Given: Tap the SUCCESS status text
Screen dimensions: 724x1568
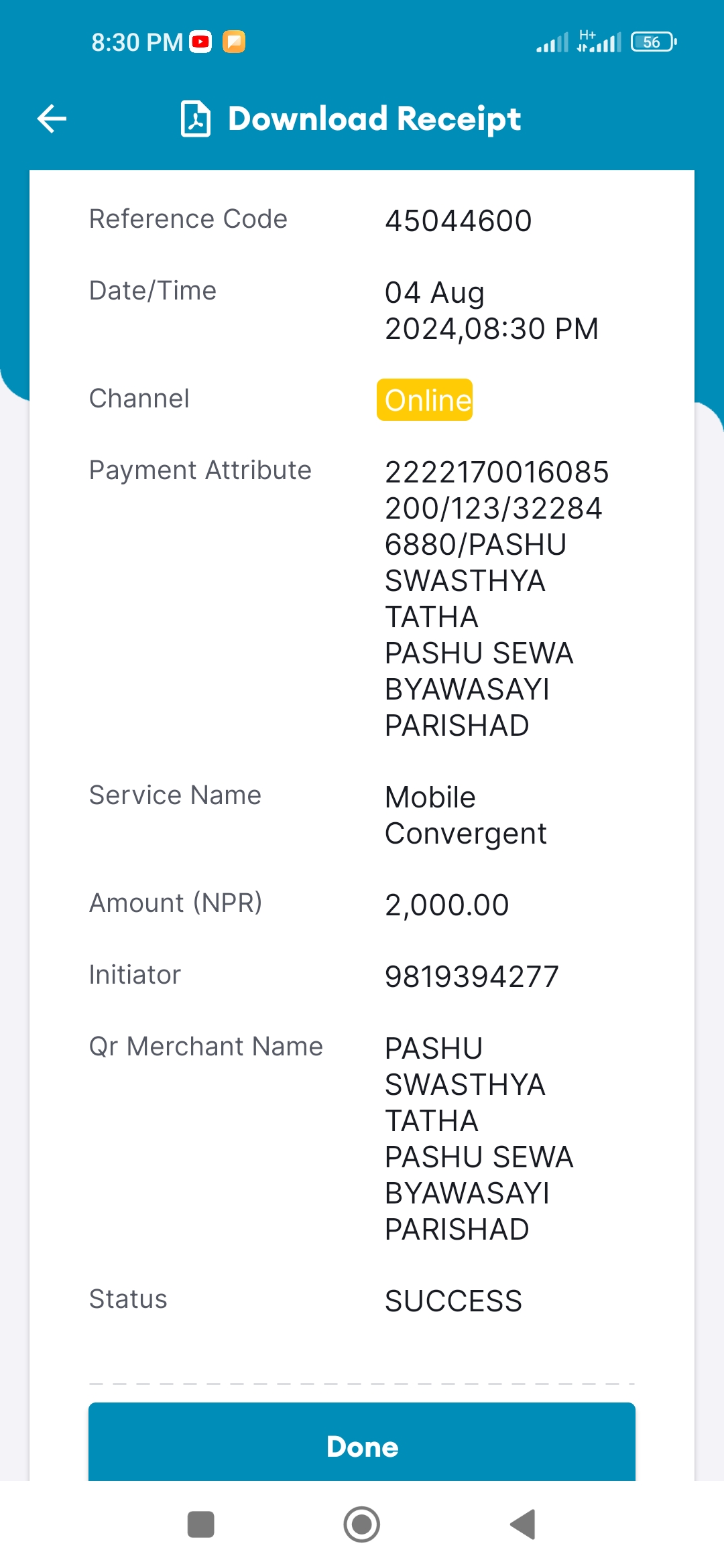Looking at the screenshot, I should click(x=453, y=1301).
